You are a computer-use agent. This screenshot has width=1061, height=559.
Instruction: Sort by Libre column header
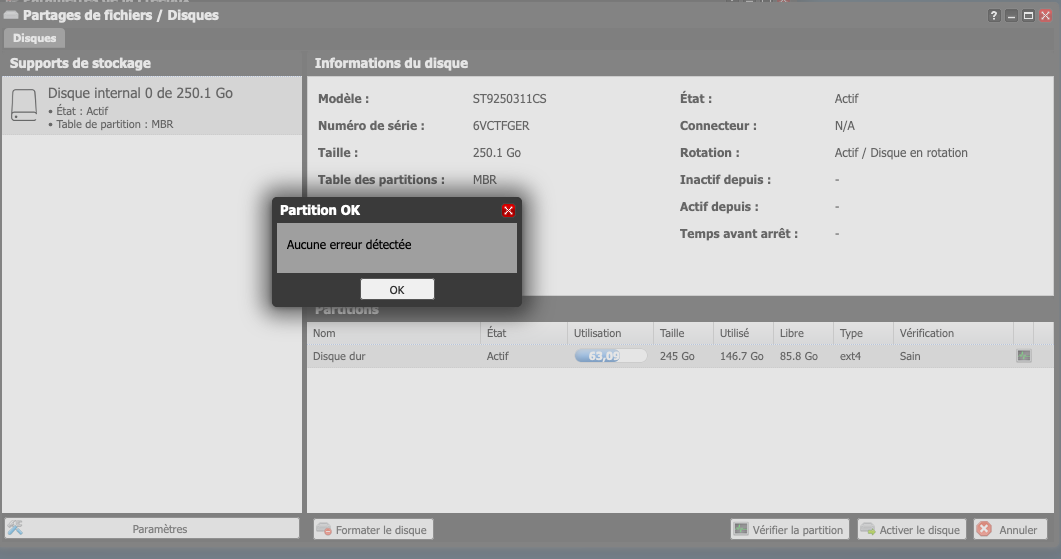click(x=803, y=333)
